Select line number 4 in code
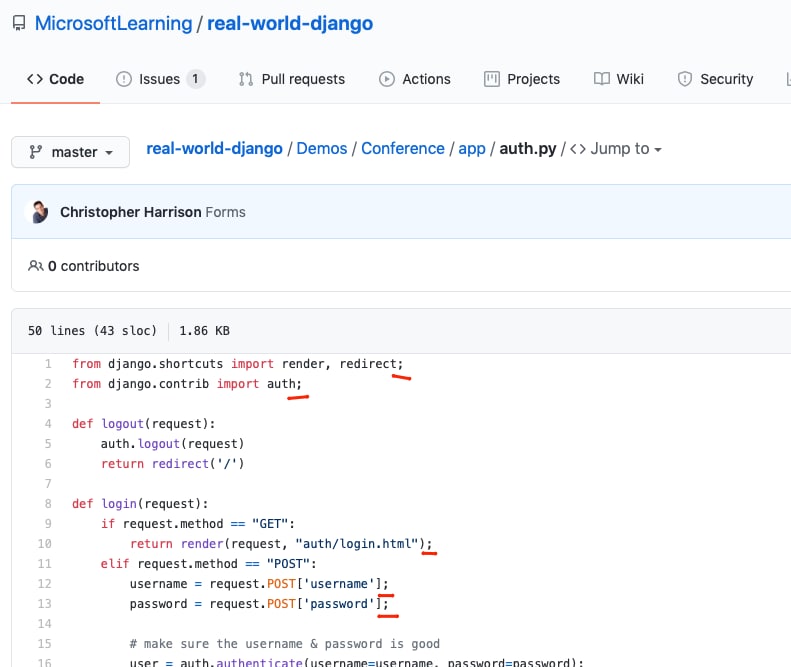The width and height of the screenshot is (791, 667). pyautogui.click(x=48, y=424)
